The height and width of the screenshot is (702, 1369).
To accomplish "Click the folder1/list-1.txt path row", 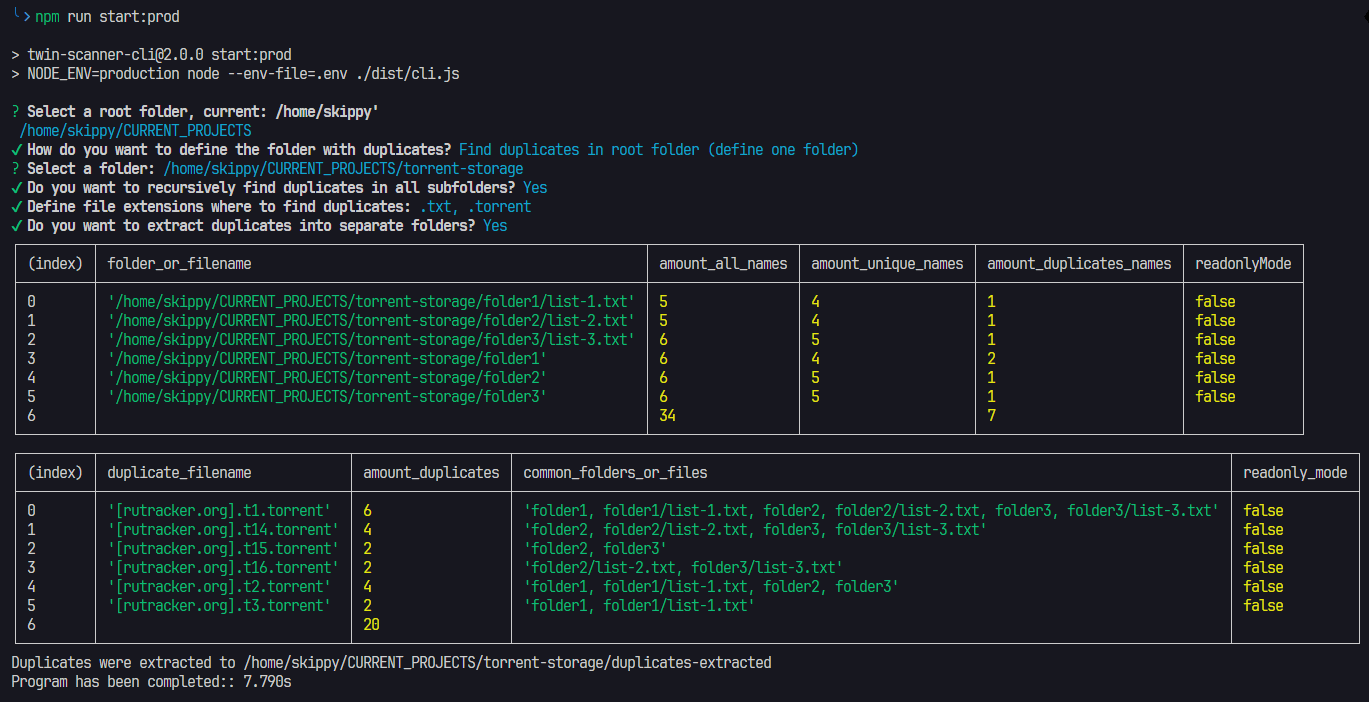I will click(x=371, y=302).
